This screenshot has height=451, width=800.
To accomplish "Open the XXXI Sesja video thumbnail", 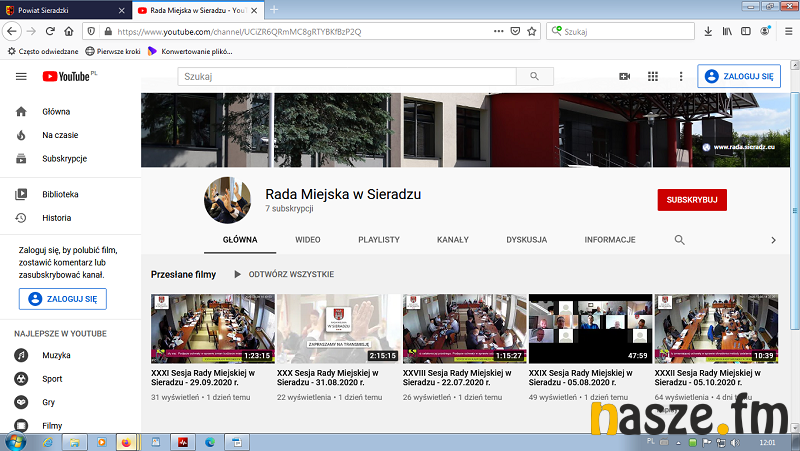I will tap(212, 328).
